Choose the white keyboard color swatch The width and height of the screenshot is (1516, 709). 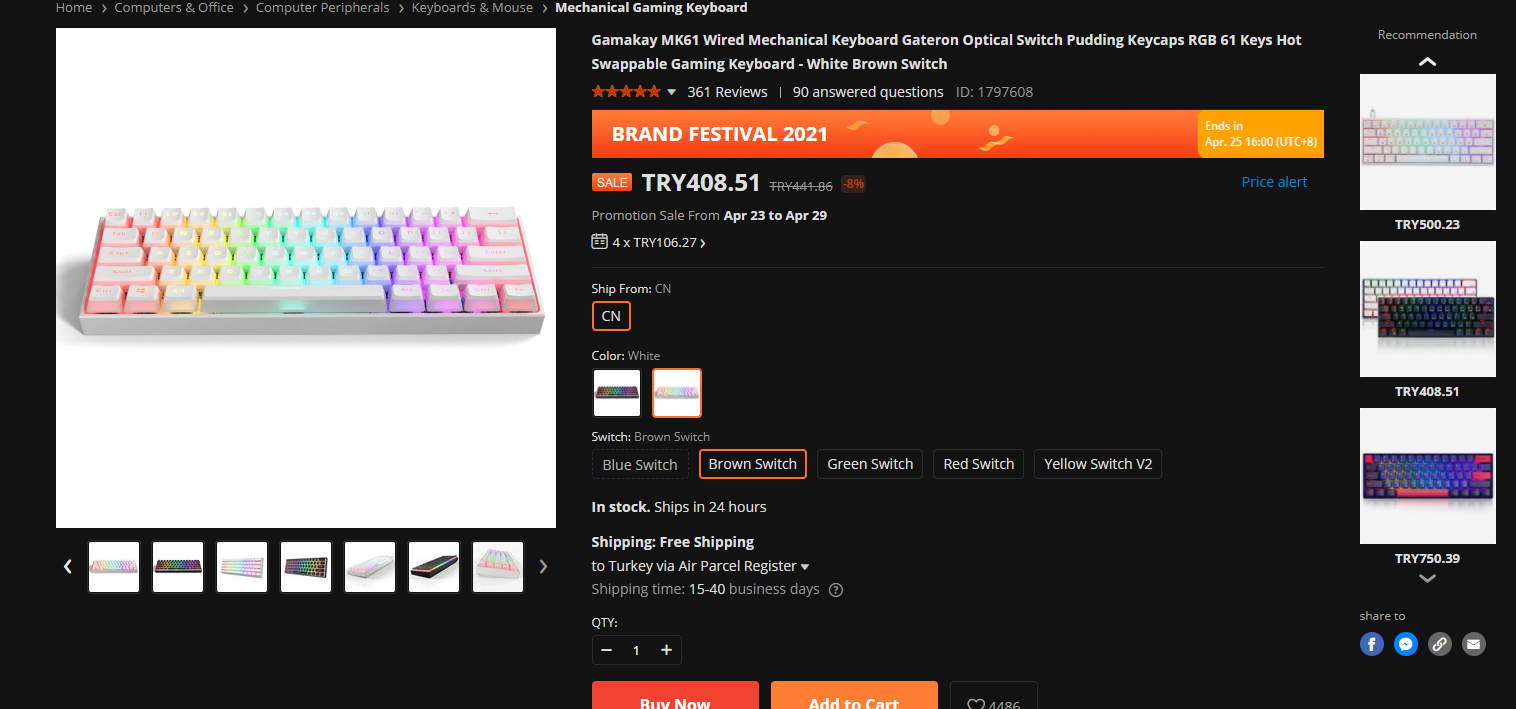pos(677,393)
